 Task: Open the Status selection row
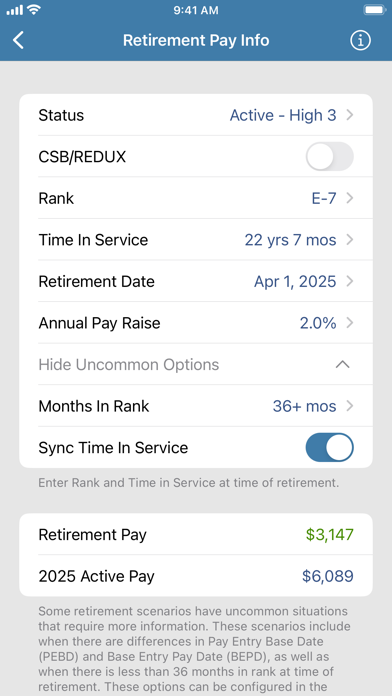coord(196,115)
